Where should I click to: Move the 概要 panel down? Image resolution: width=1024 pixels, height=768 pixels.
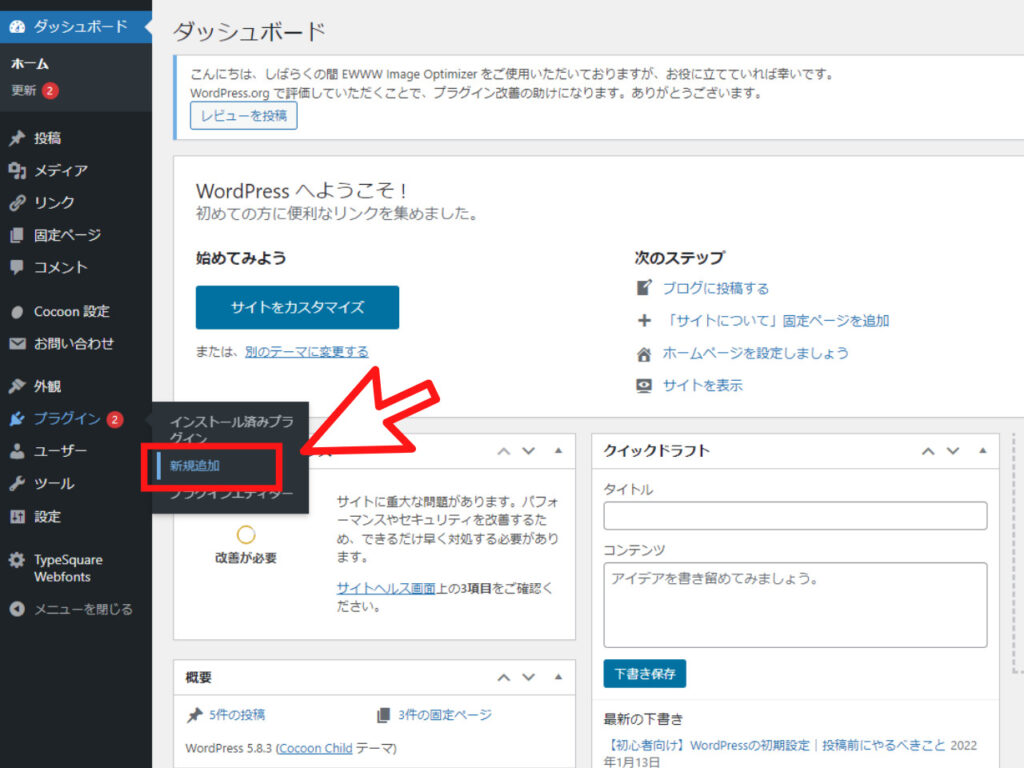click(x=529, y=677)
